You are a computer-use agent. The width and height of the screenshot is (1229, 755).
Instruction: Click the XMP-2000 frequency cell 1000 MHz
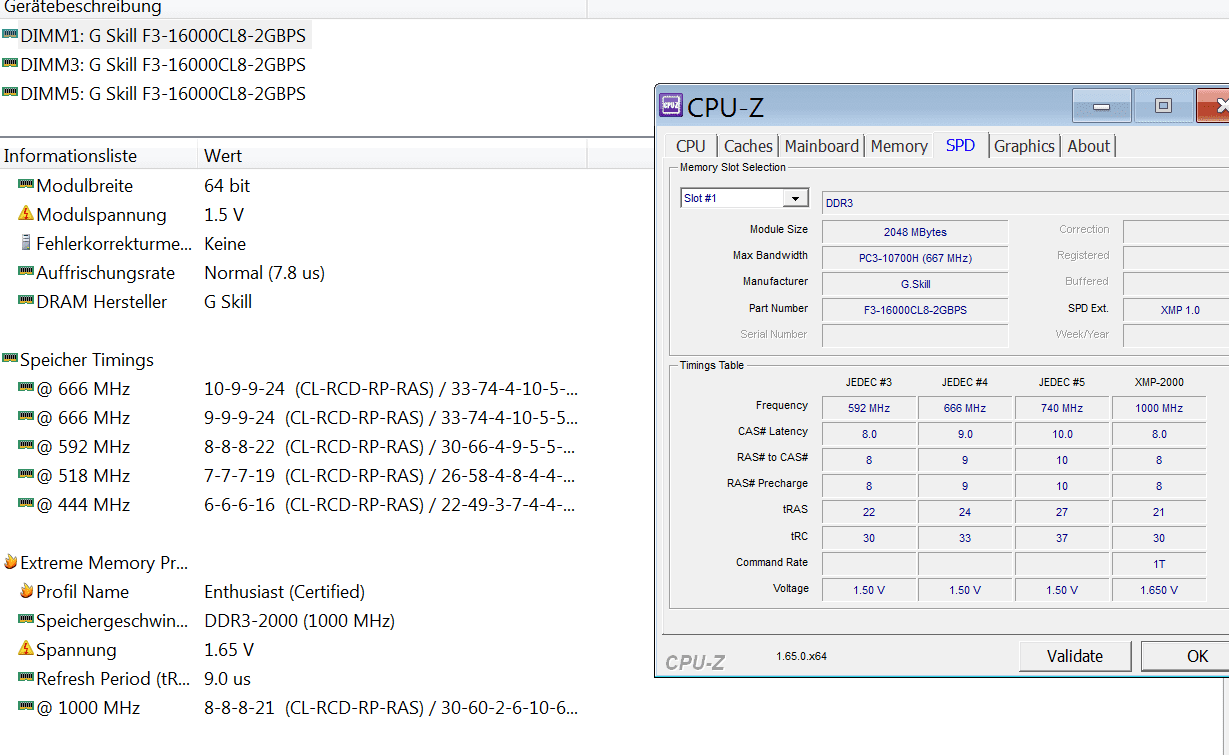(1159, 407)
